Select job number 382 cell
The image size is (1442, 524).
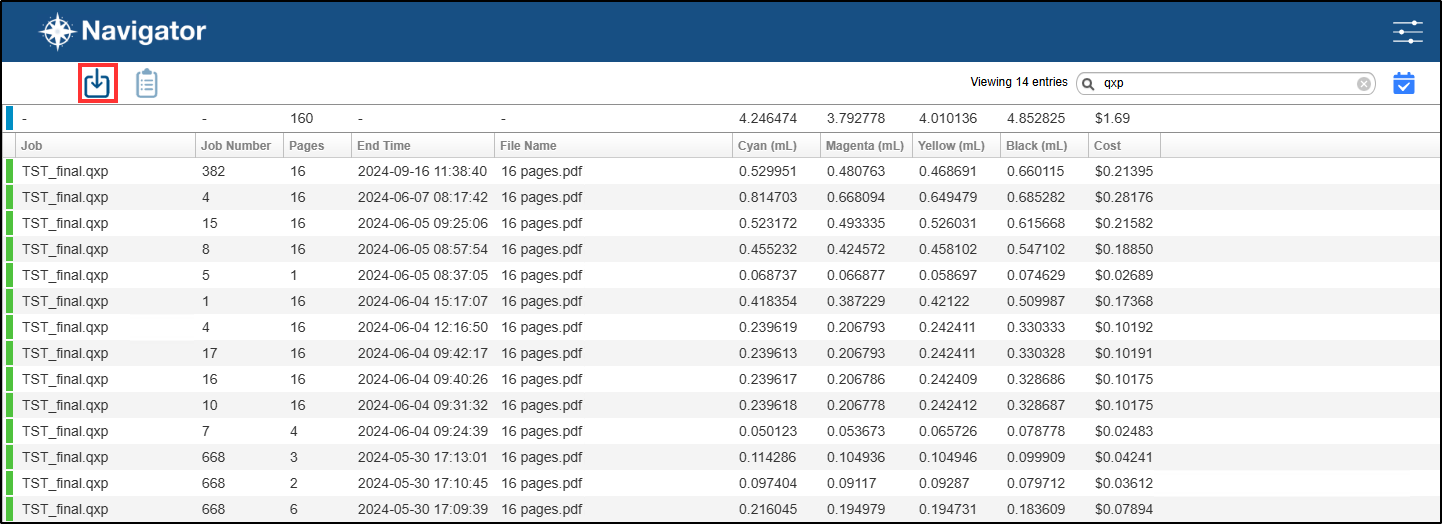coord(213,171)
